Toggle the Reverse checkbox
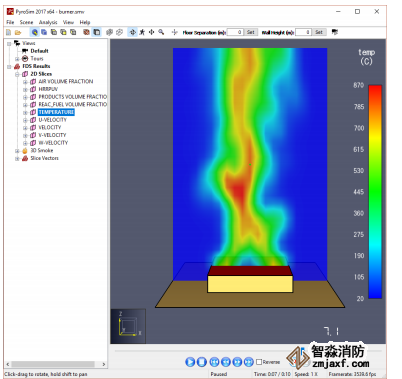This screenshot has height=379, width=402. tap(259, 362)
